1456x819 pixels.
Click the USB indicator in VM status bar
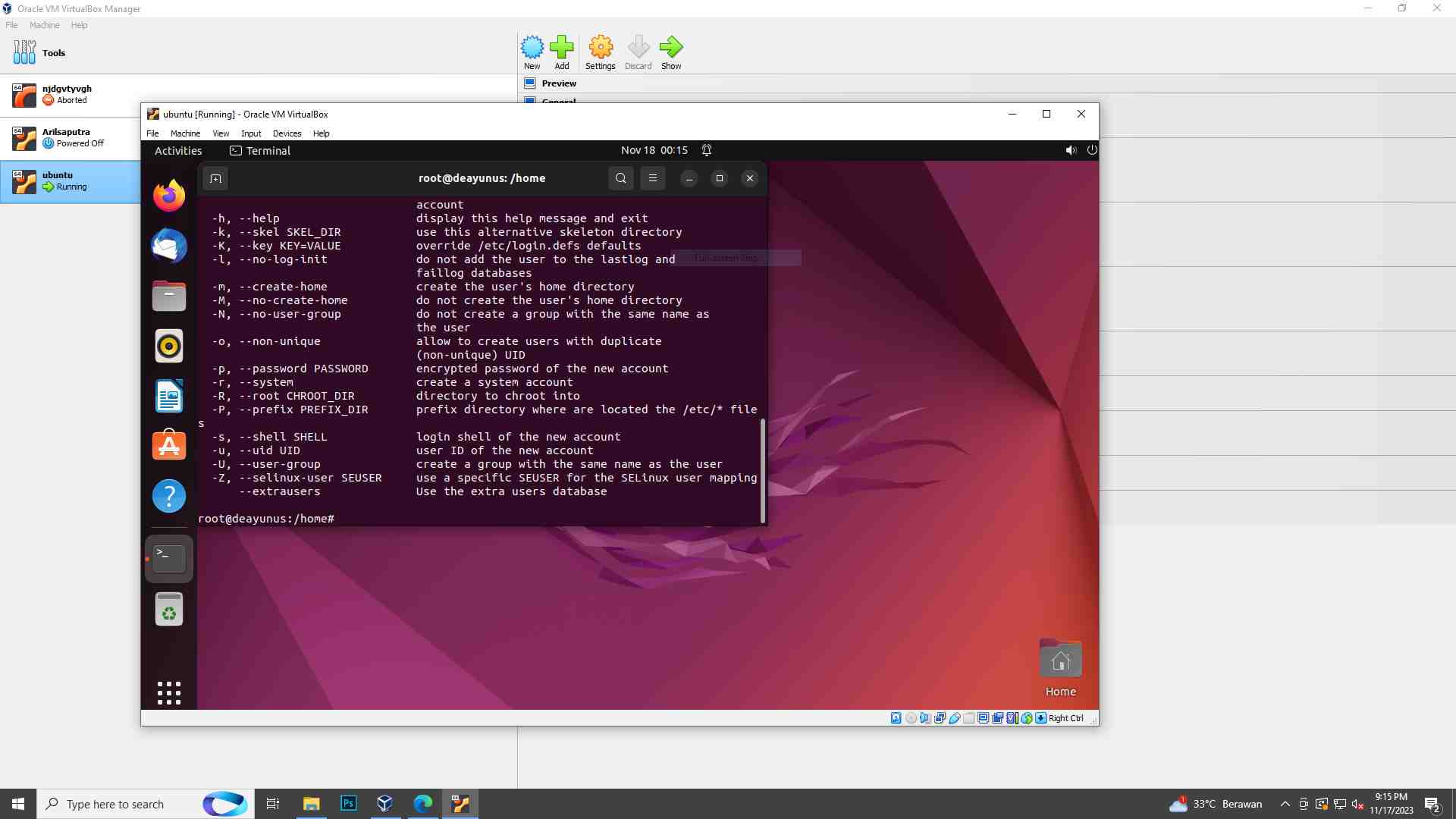click(955, 718)
